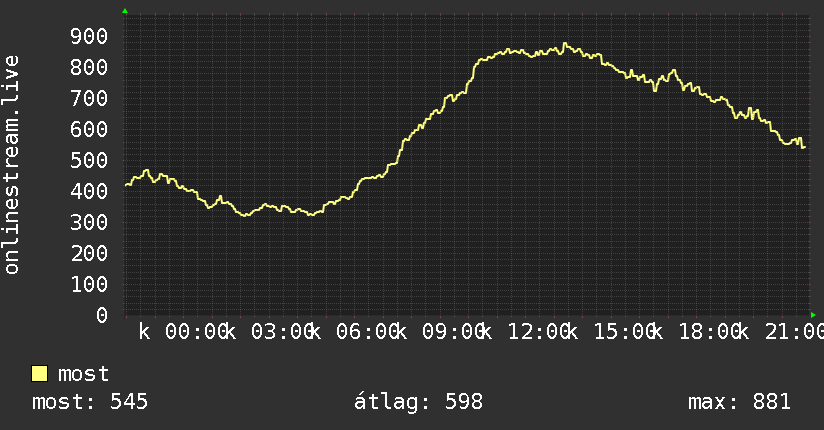Click the 'most: 545' current value
The width and height of the screenshot is (824, 430).
(x=90, y=402)
